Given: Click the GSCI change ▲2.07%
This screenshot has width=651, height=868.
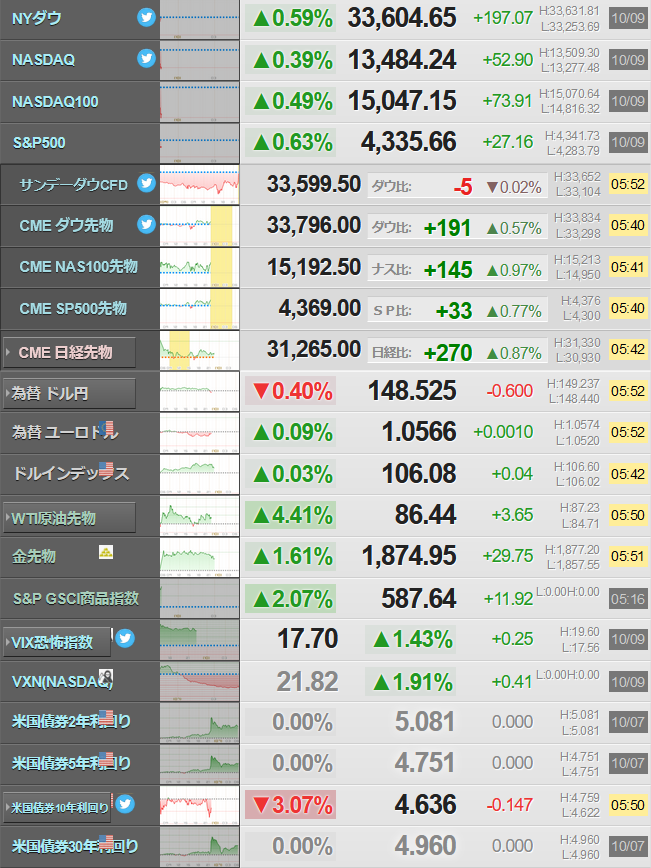Looking at the screenshot, I should point(291,599).
